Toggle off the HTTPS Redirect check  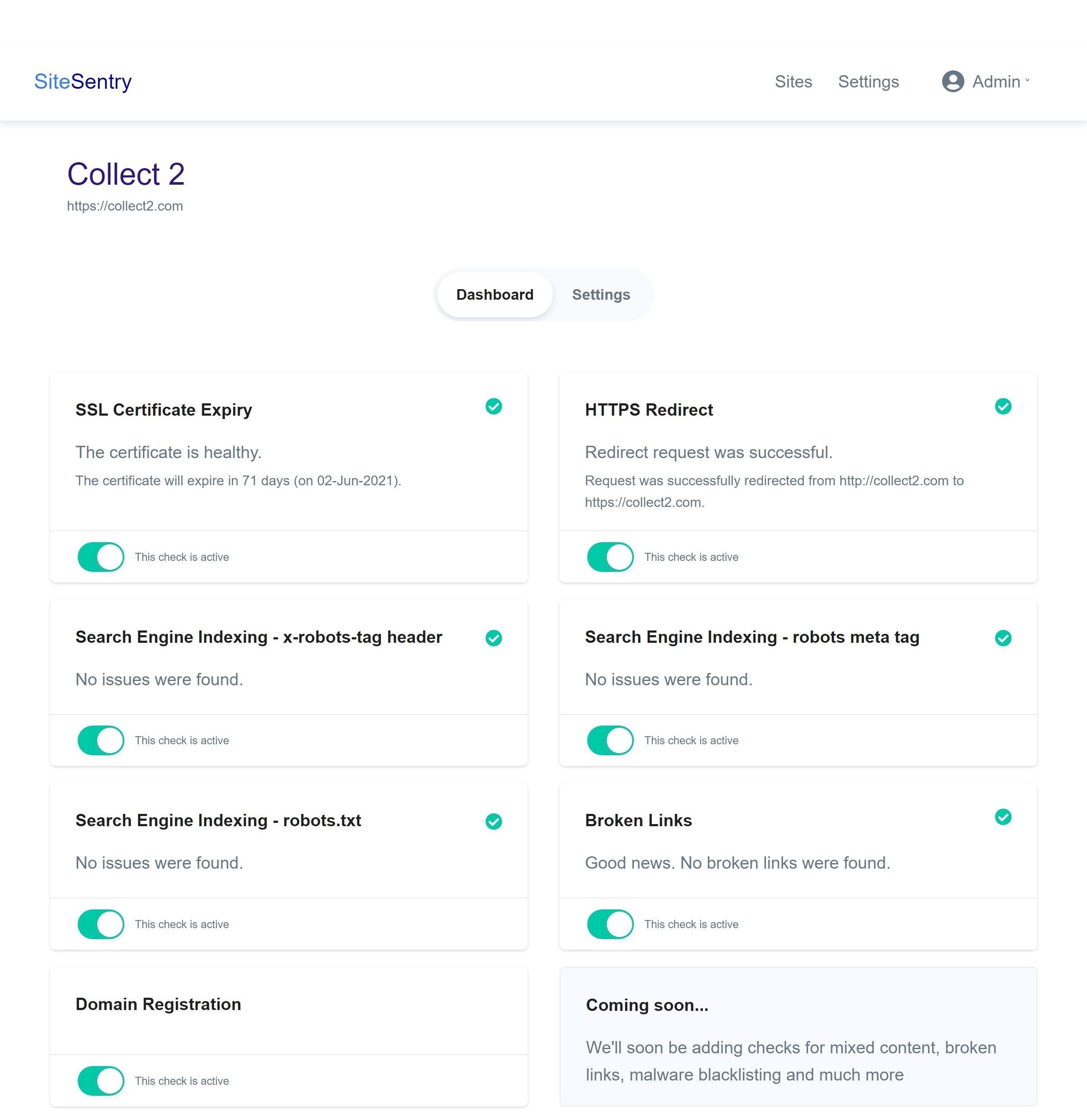[610, 557]
